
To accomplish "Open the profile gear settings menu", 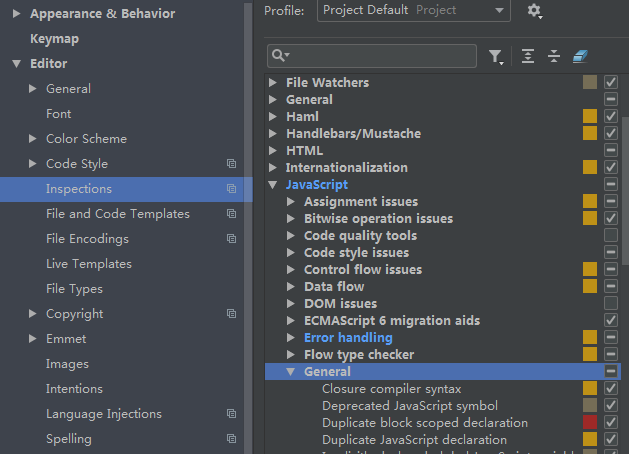I will tap(535, 11).
